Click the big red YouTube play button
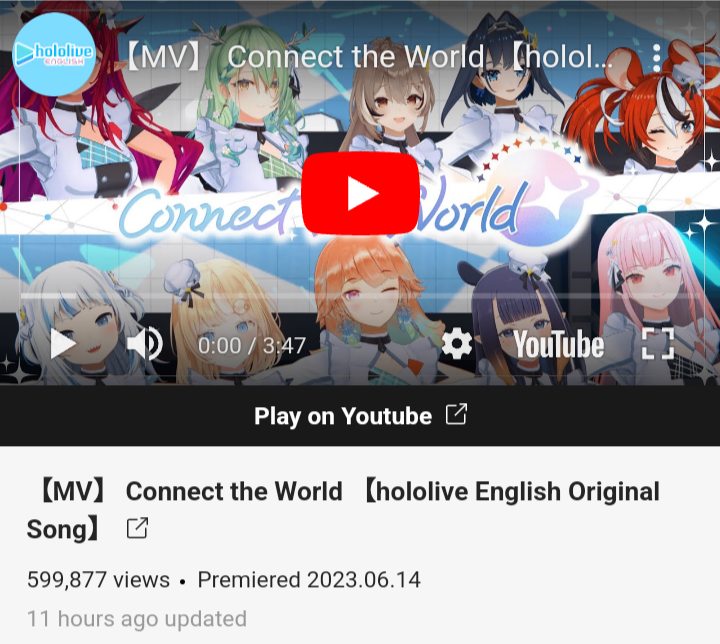Screen dimensions: 720x644 (360, 193)
